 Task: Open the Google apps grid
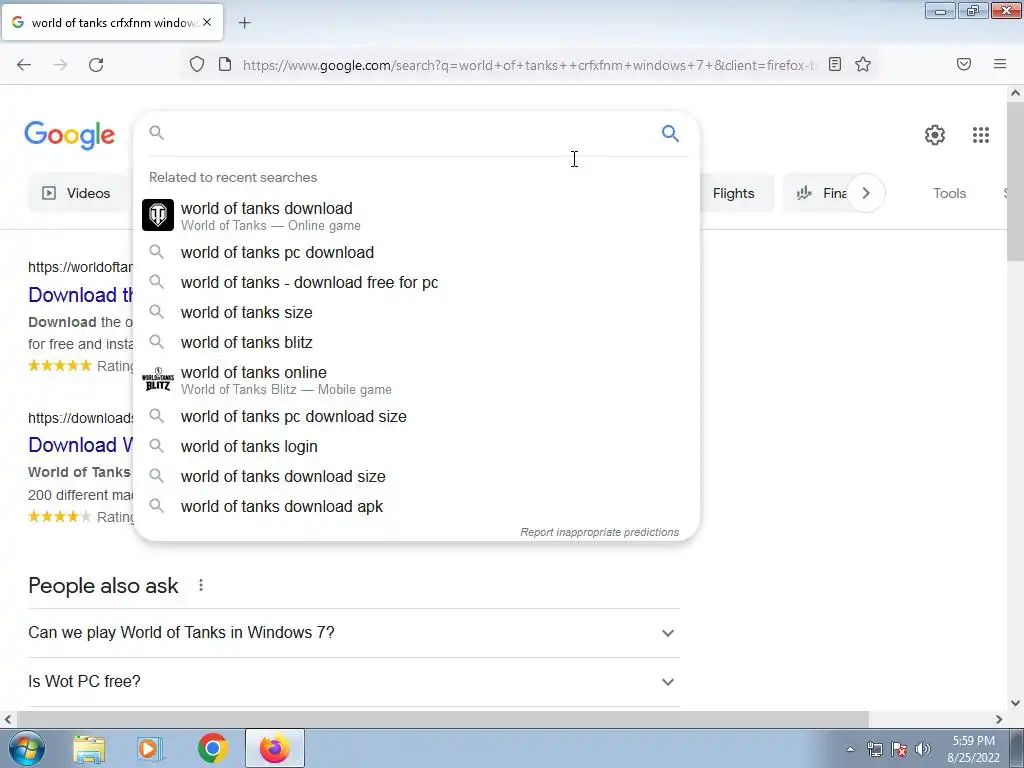click(980, 135)
